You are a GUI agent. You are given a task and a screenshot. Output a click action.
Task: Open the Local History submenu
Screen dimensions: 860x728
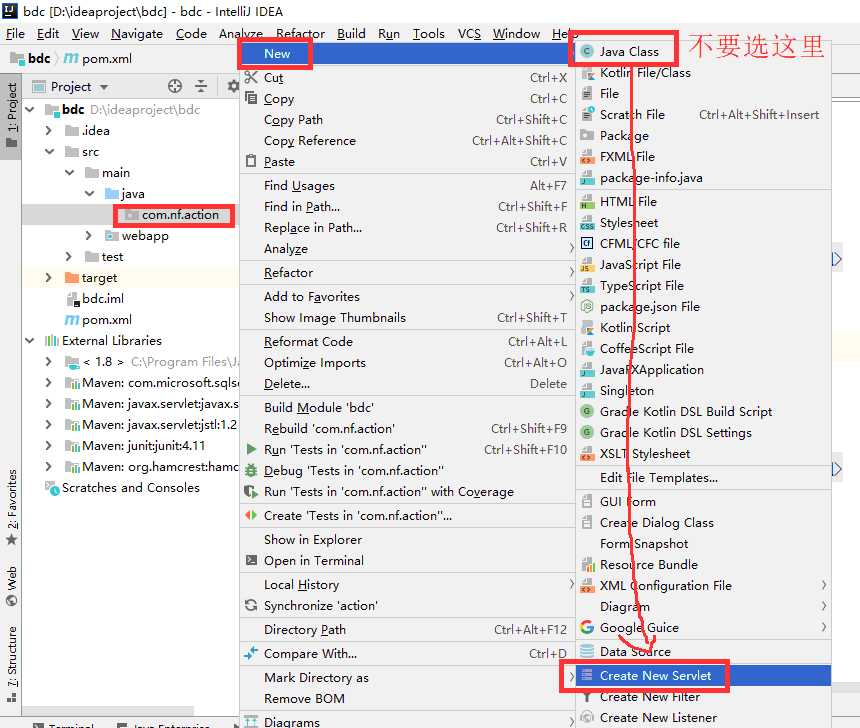click(x=406, y=584)
